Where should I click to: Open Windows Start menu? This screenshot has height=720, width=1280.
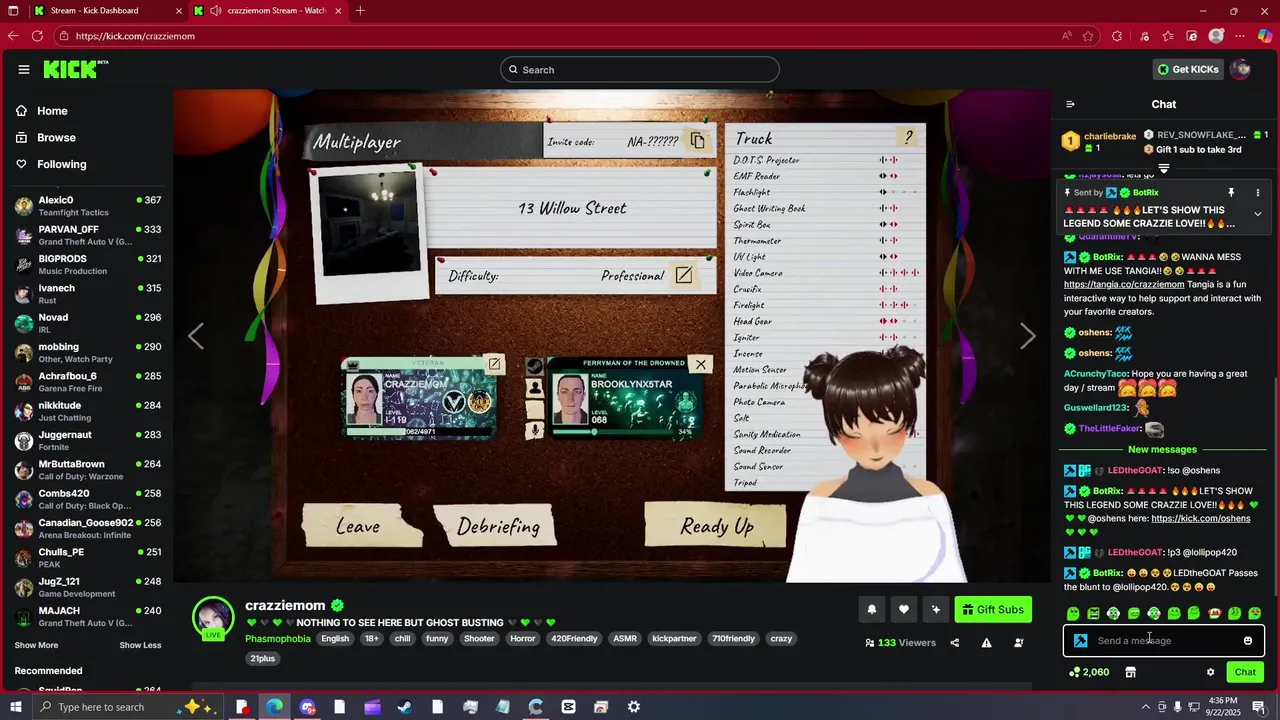[15, 707]
